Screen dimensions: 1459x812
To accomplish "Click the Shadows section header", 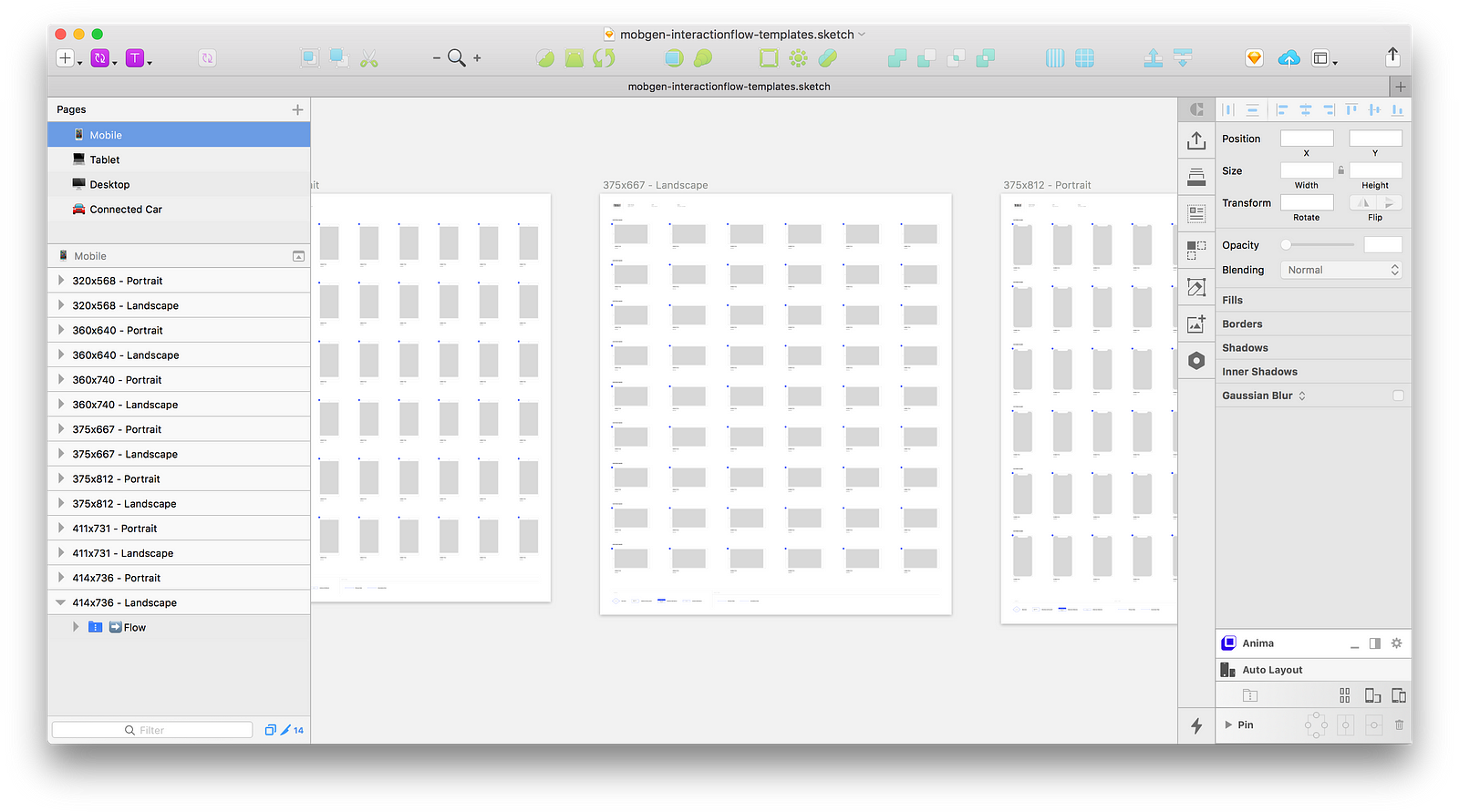I will pos(1313,347).
